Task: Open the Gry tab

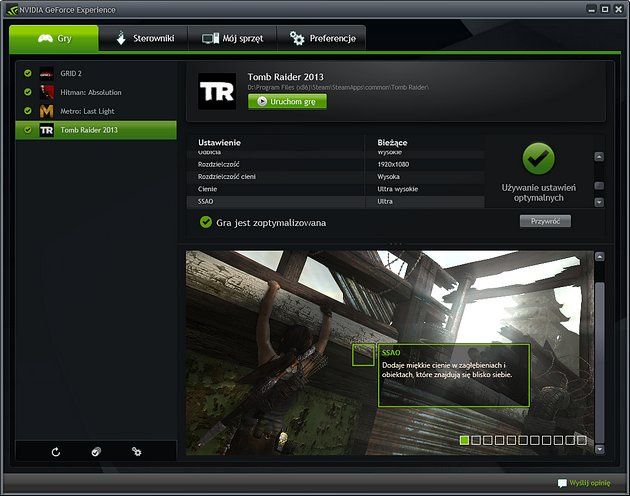Action: (x=54, y=39)
